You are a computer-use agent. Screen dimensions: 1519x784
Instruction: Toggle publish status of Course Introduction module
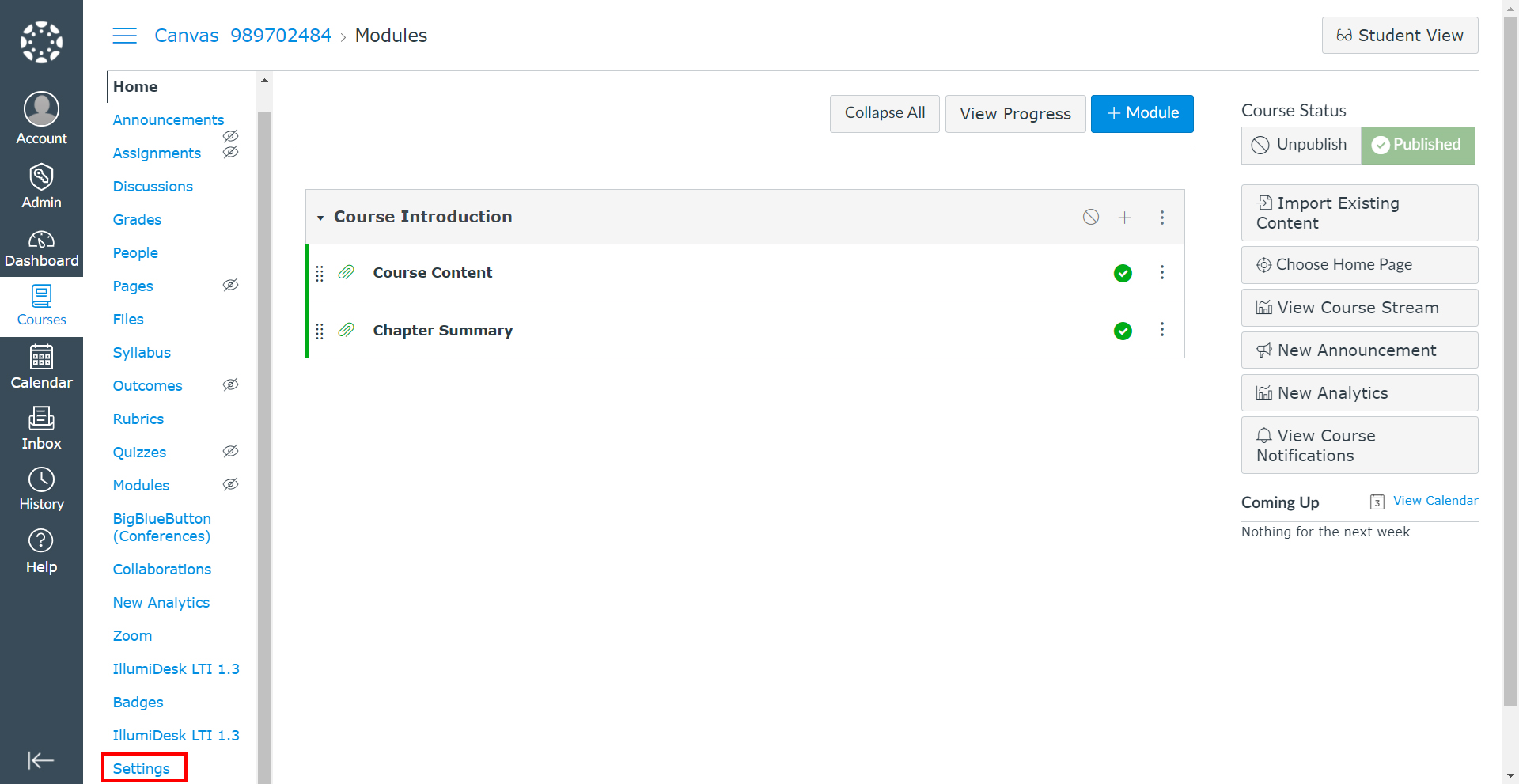pyautogui.click(x=1091, y=218)
